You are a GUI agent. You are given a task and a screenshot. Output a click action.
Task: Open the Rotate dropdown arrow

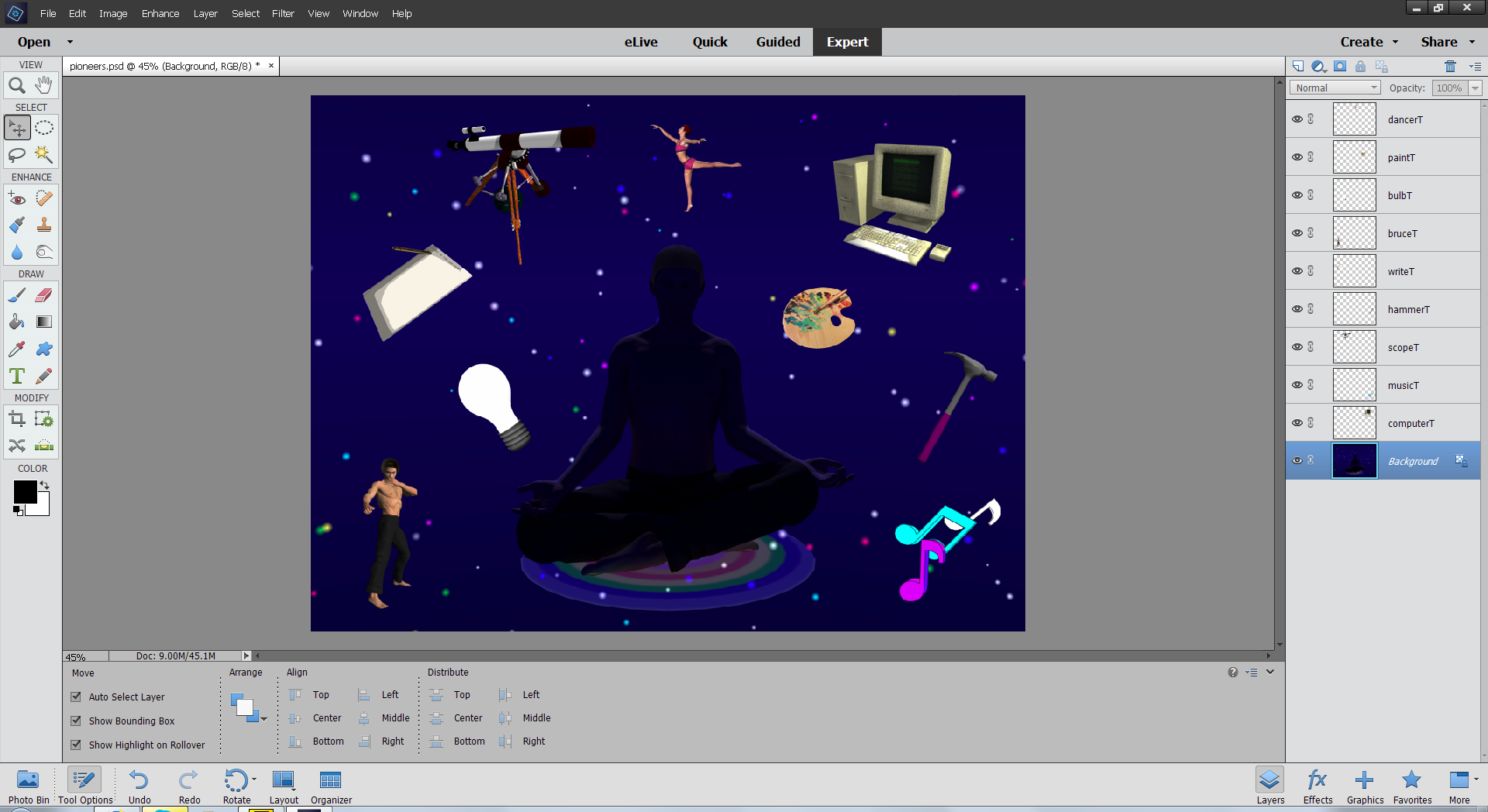pos(254,779)
